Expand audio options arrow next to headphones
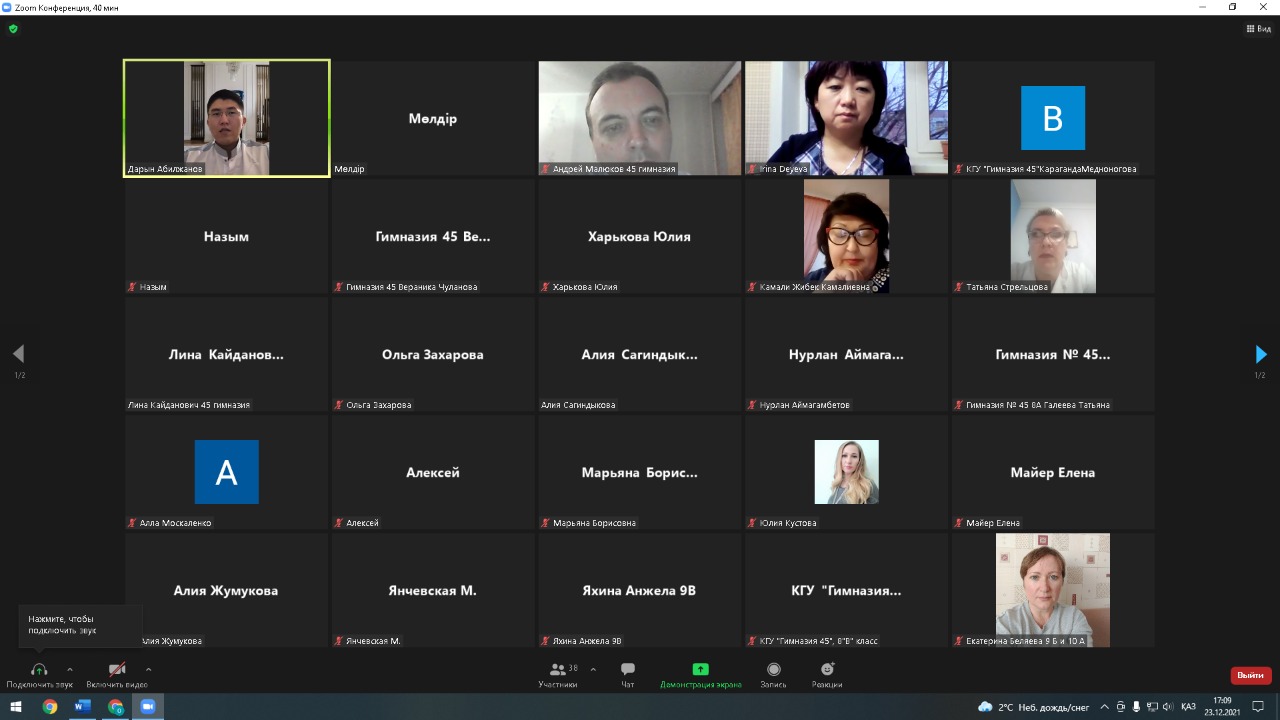Viewport: 1280px width, 720px height. tap(70, 669)
